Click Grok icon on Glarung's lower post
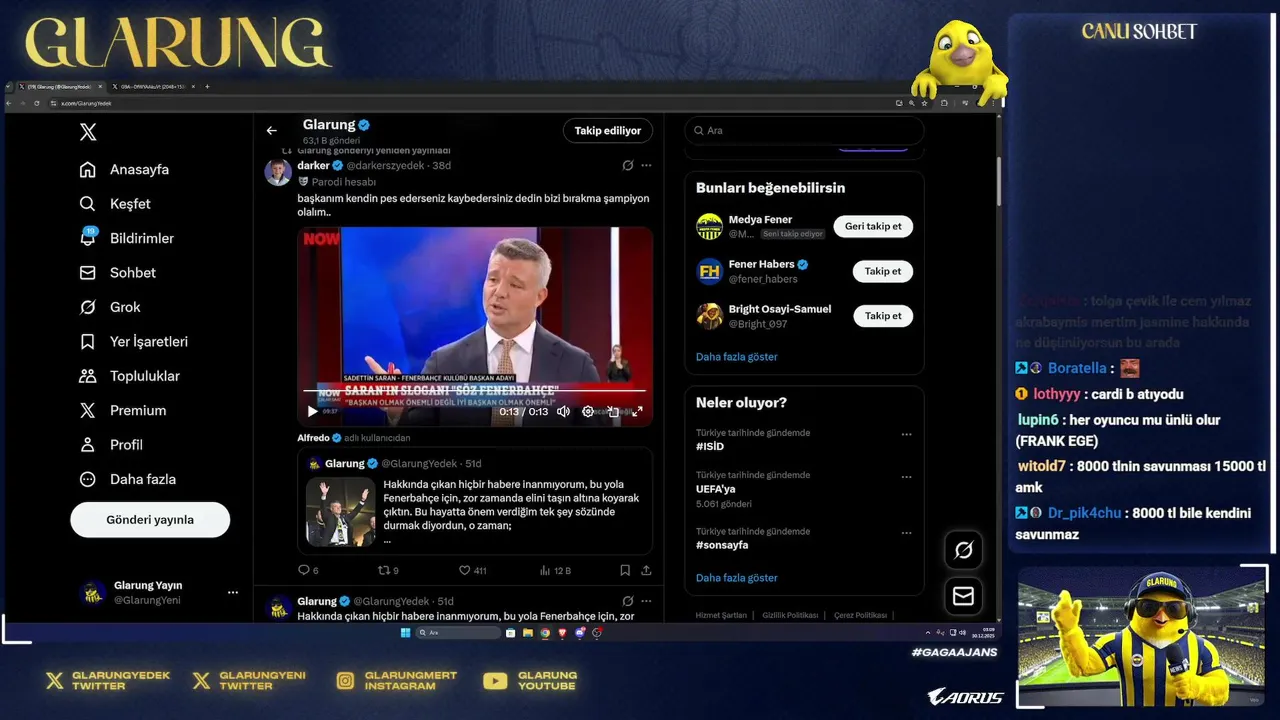 pyautogui.click(x=627, y=601)
